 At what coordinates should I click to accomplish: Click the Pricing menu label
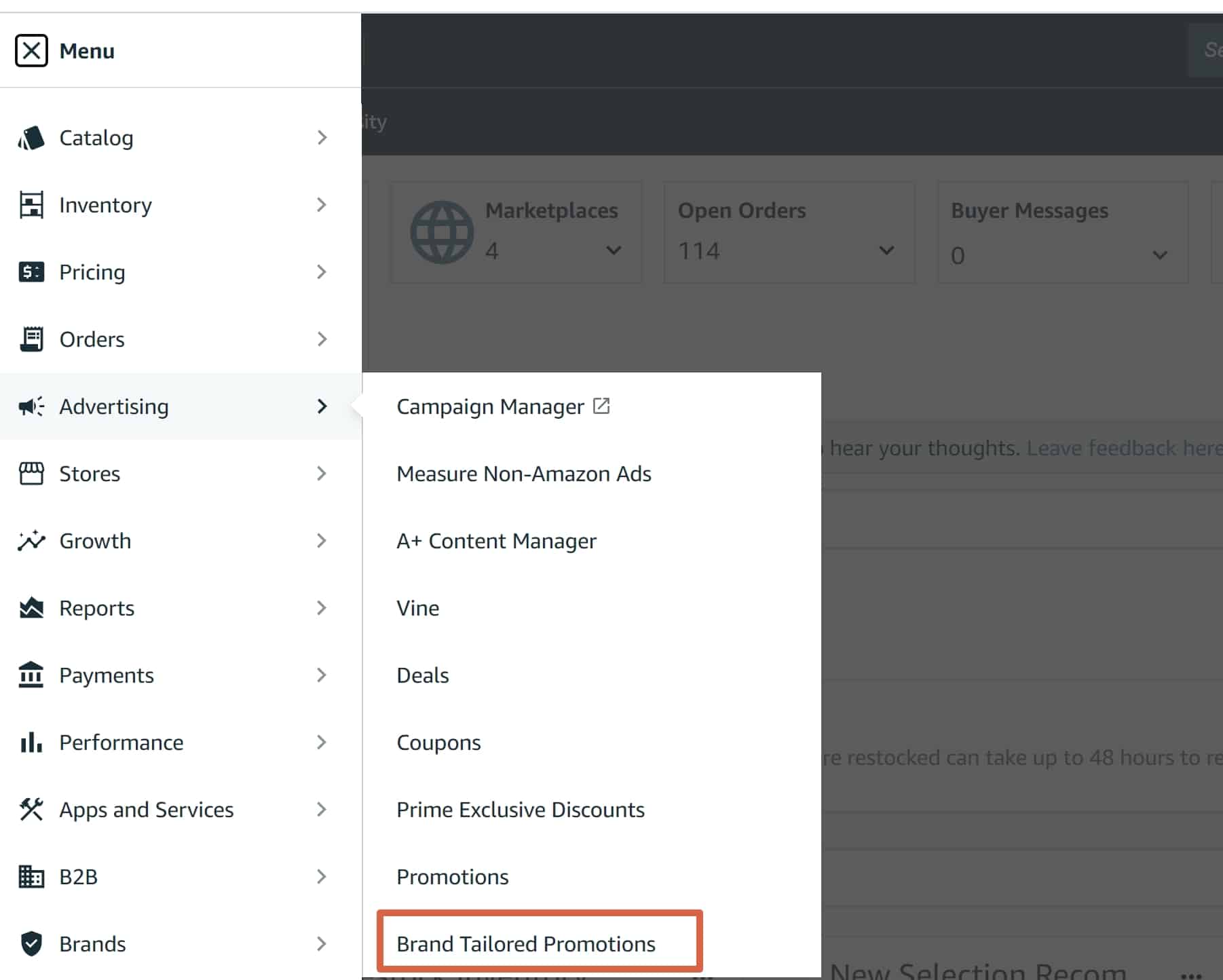click(92, 272)
